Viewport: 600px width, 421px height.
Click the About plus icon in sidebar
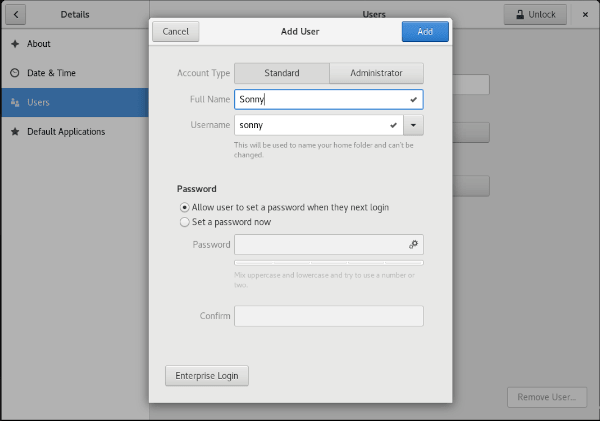pyautogui.click(x=15, y=44)
